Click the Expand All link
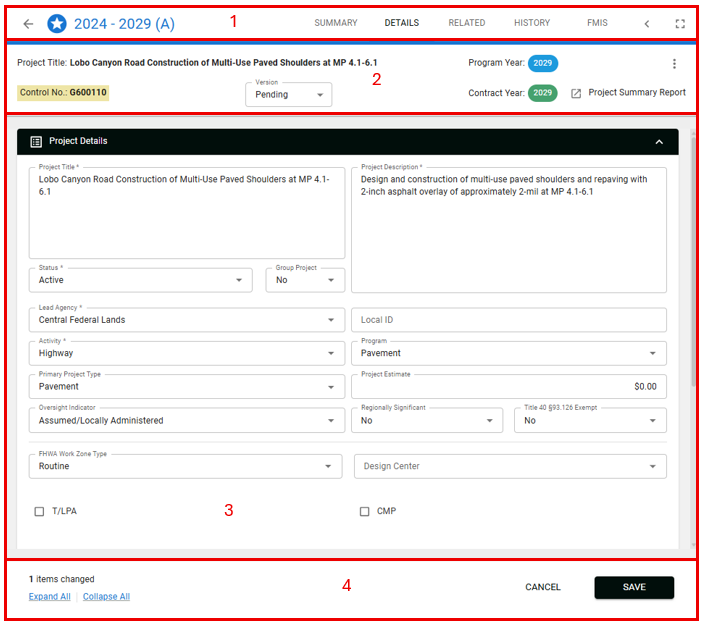Viewport: 702px width, 625px height. click(x=50, y=597)
